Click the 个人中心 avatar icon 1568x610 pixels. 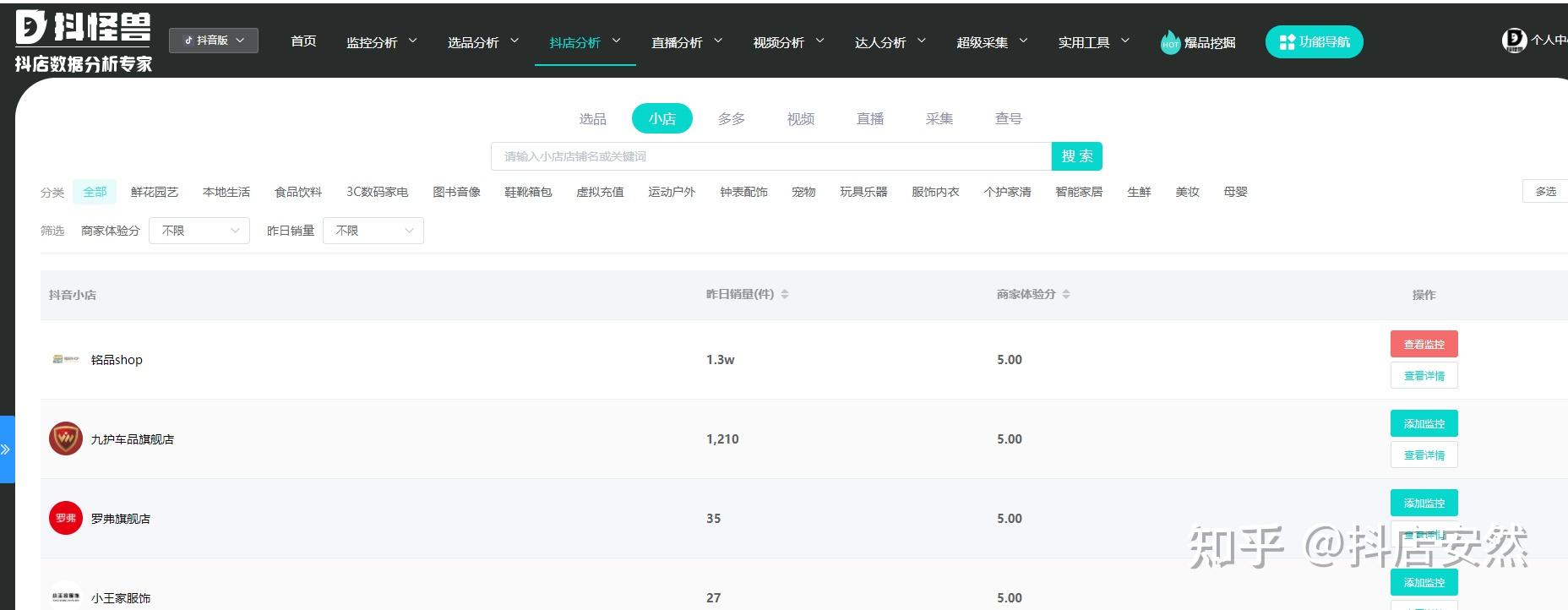pos(1514,40)
